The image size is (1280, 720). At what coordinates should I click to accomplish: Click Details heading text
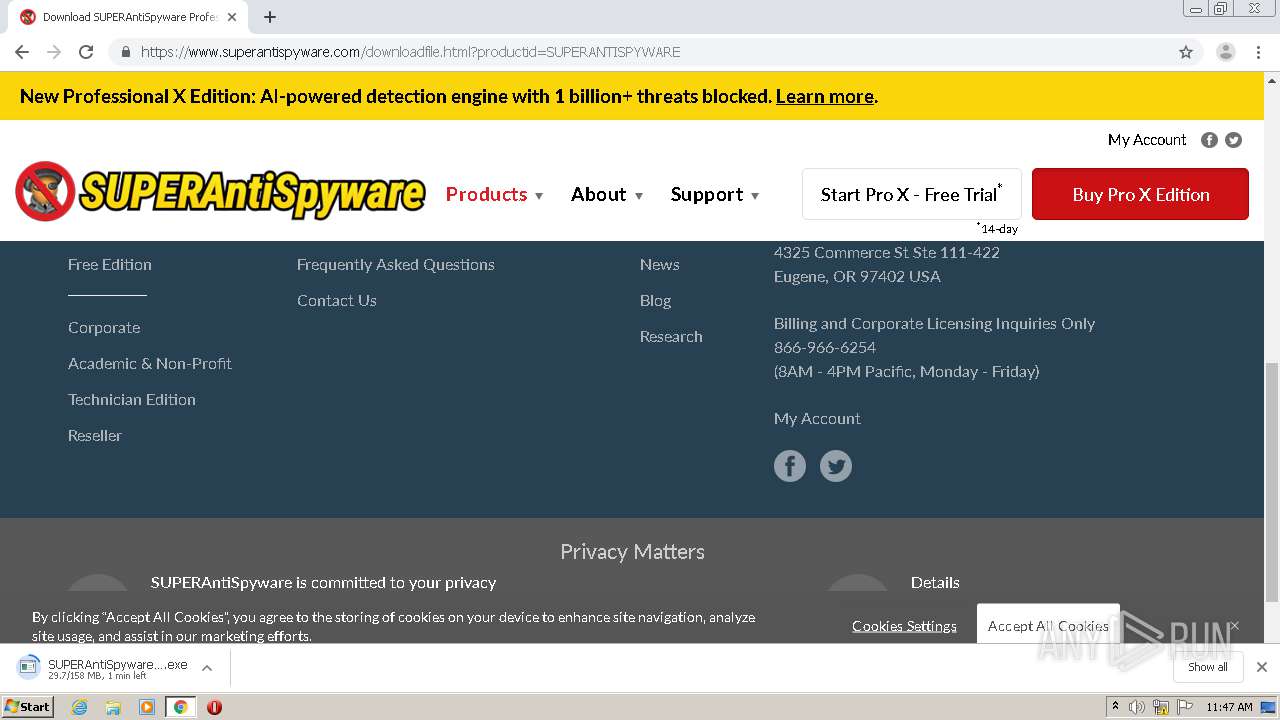[x=935, y=582]
